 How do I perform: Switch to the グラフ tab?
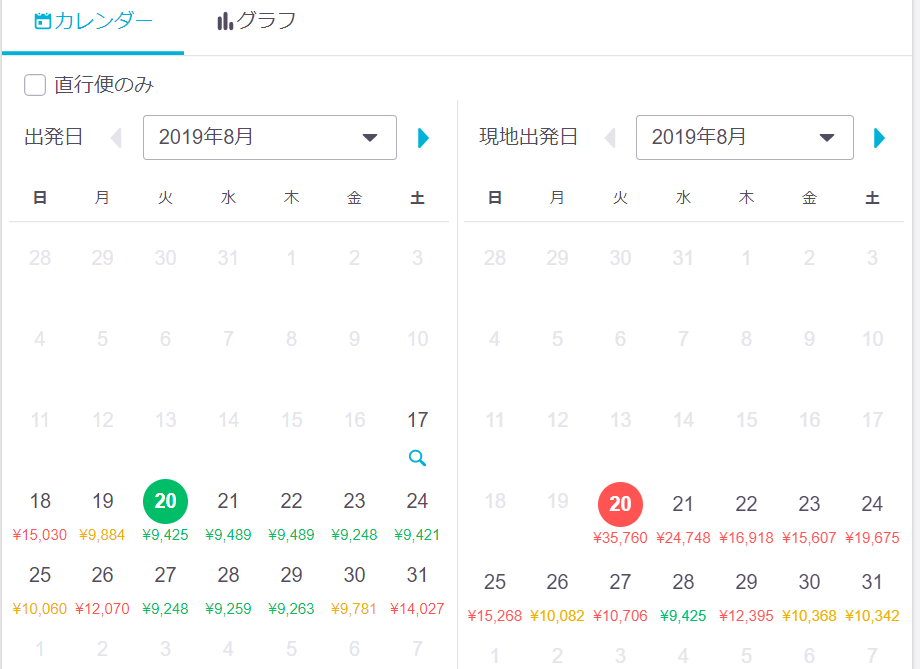256,21
